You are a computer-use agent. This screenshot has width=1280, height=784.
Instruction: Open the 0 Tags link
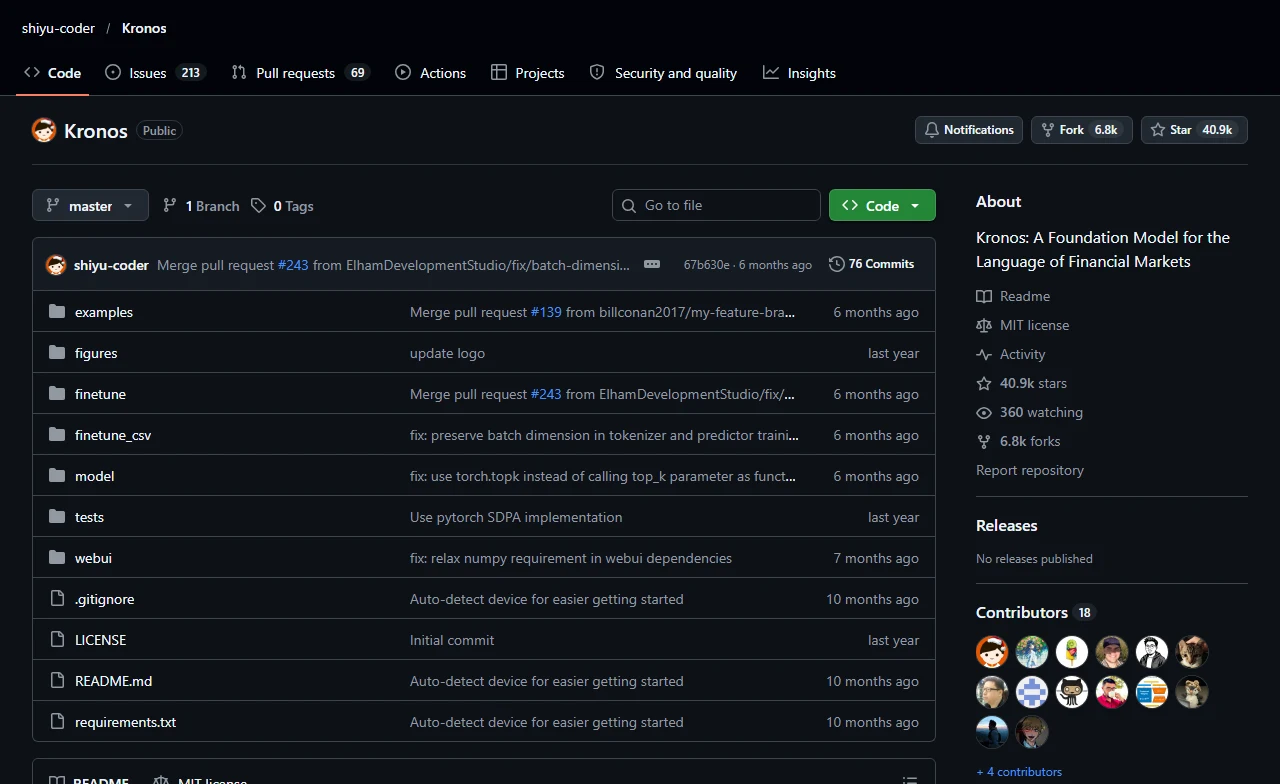(282, 206)
